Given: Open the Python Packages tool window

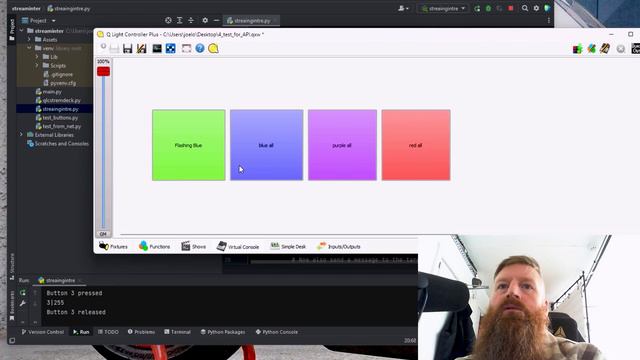Looking at the screenshot, I should click(223, 332).
